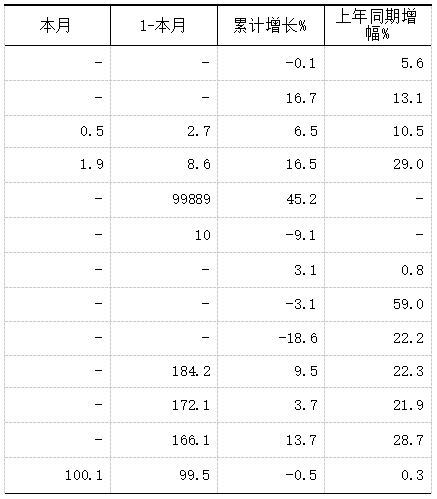This screenshot has width=437, height=499.
Task: Select the 100.1 cell in last row
Action: 57,475
